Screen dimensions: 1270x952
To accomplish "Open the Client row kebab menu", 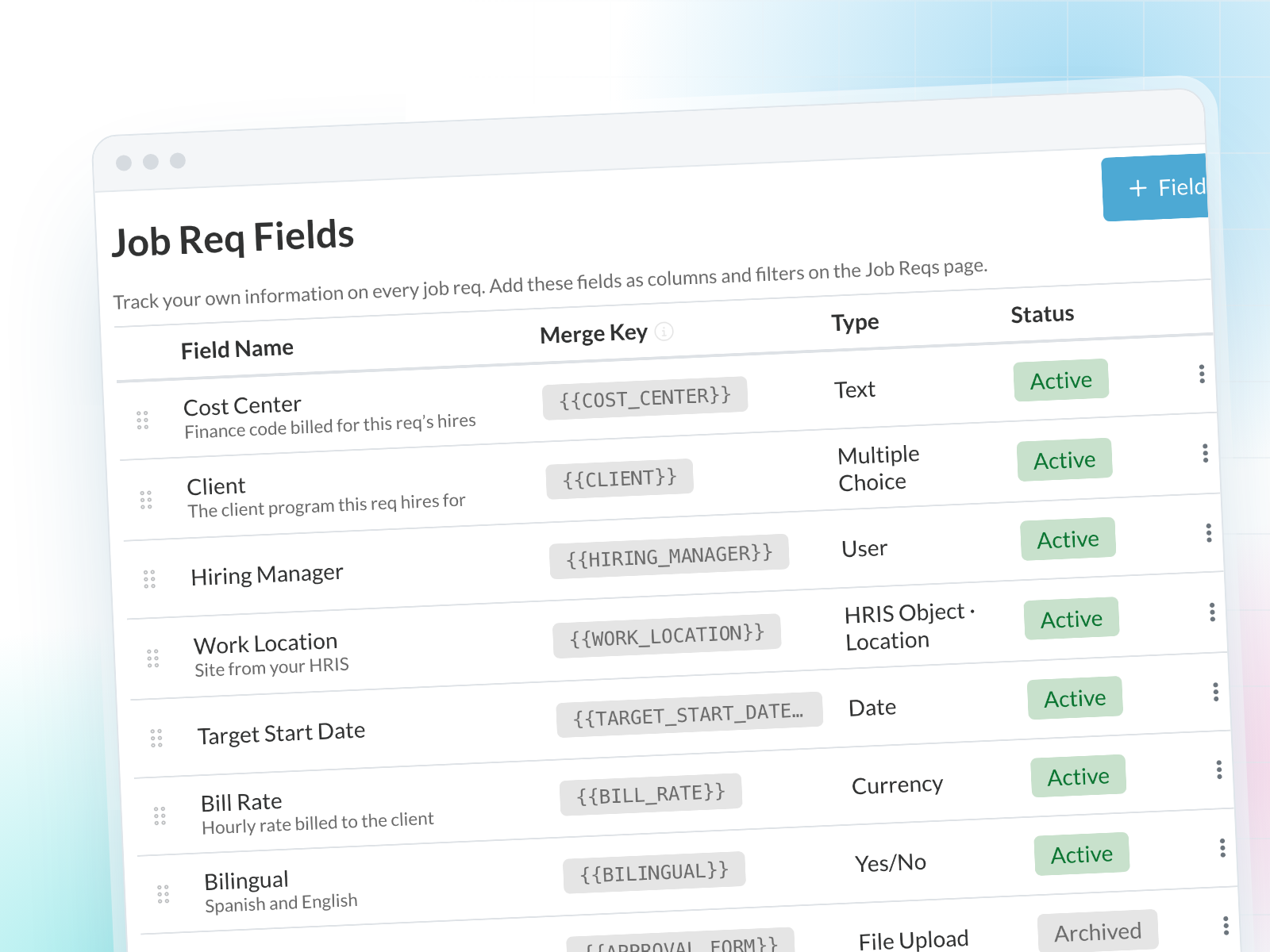I will 1205,453.
